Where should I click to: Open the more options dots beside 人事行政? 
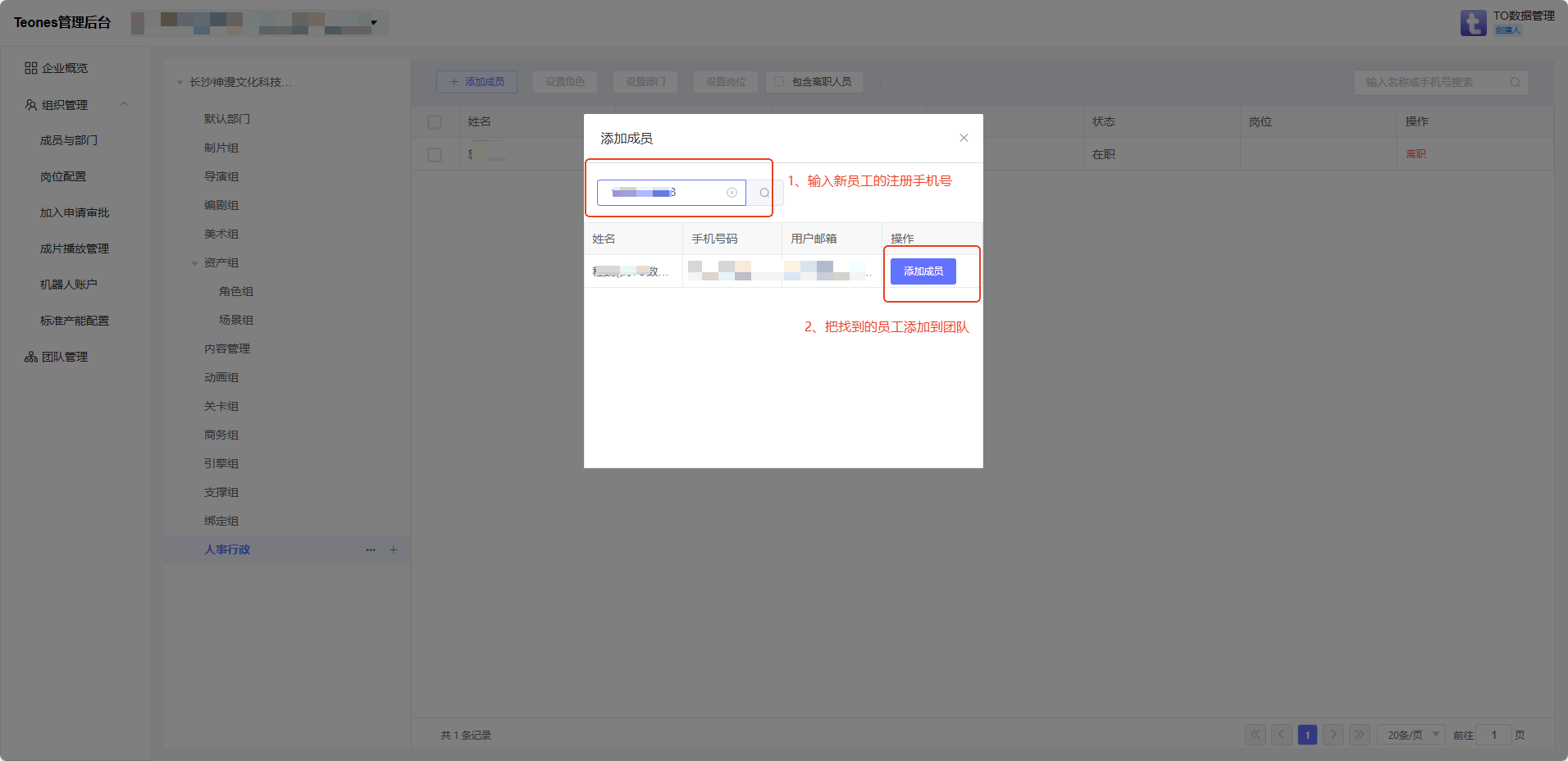click(371, 550)
